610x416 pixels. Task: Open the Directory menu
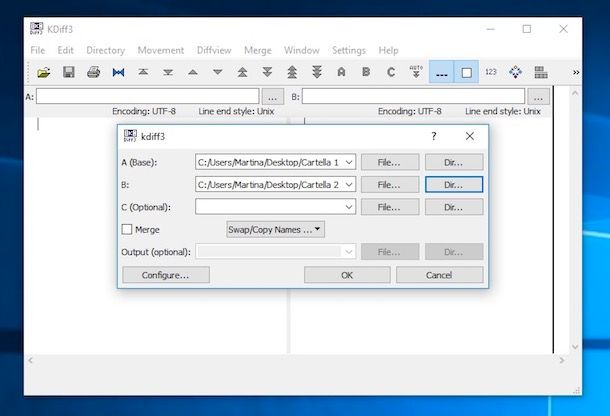pyautogui.click(x=105, y=50)
